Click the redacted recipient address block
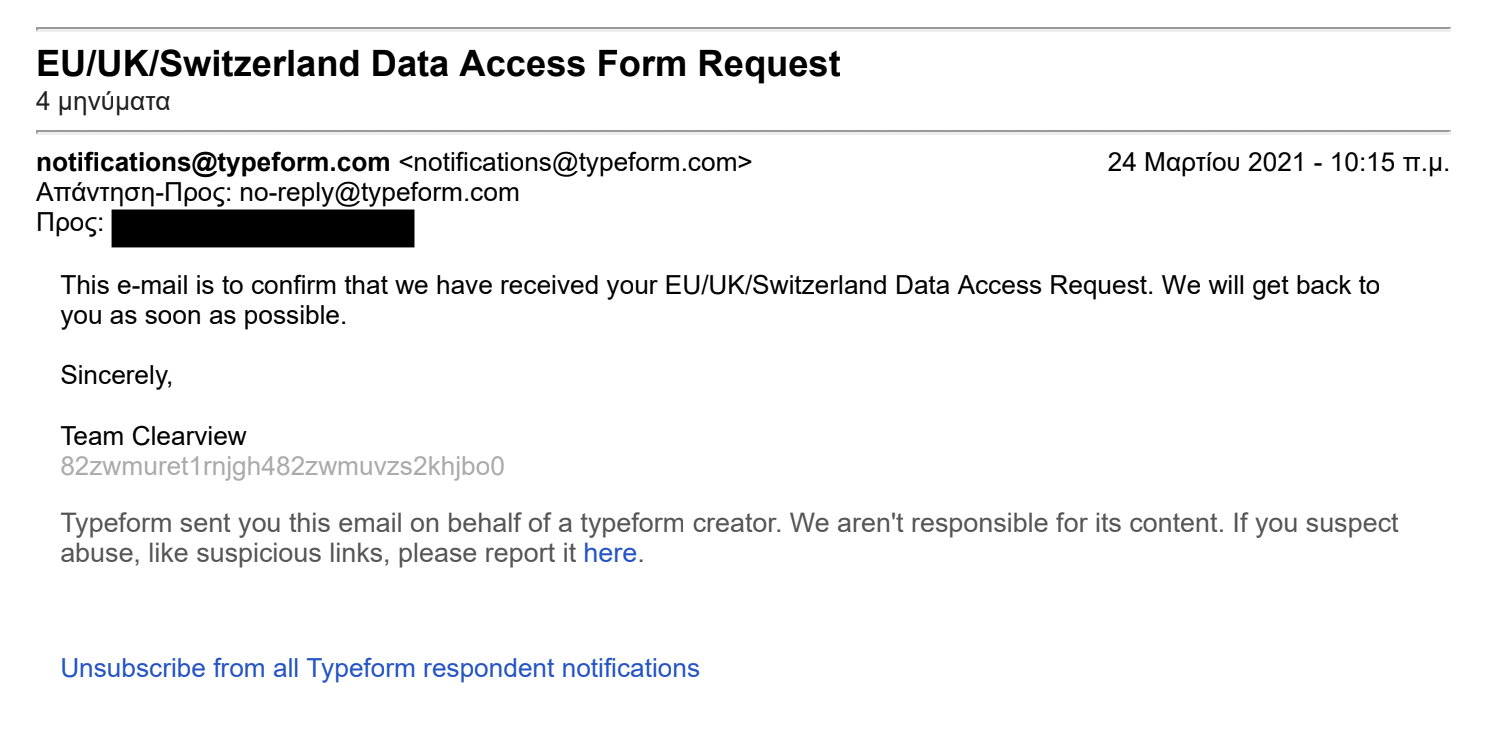 click(x=263, y=228)
